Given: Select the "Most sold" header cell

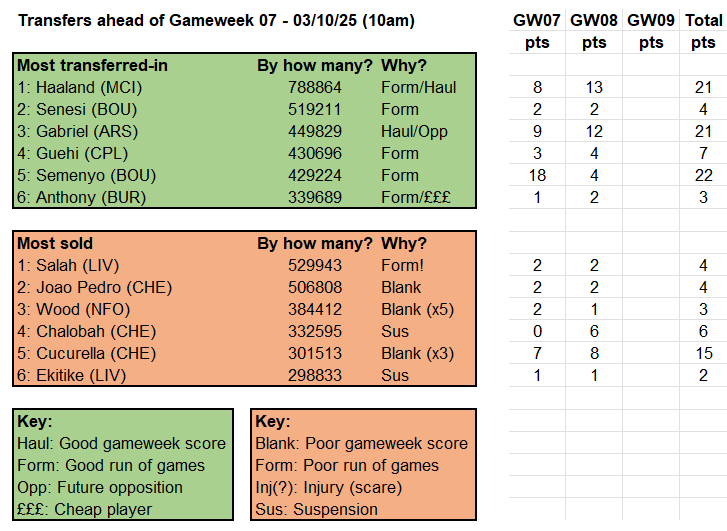Looking at the screenshot, I should point(55,243).
